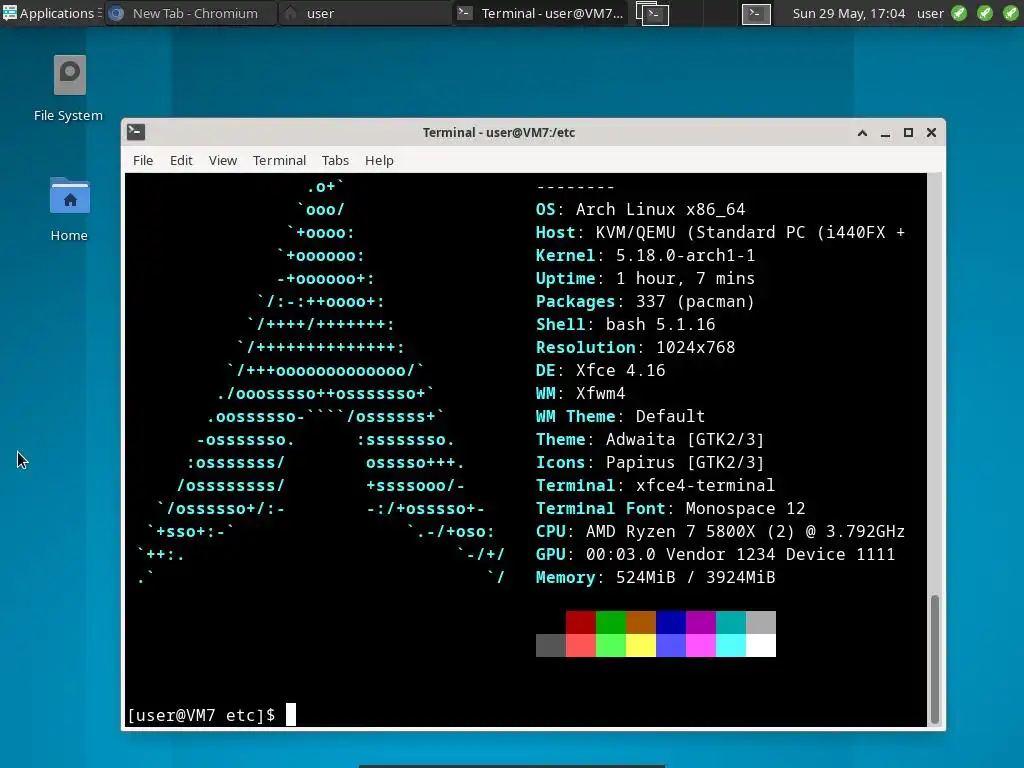Click the 'Terminal Font: Monospace 12' line
This screenshot has height=768, width=1024.
[x=671, y=508]
